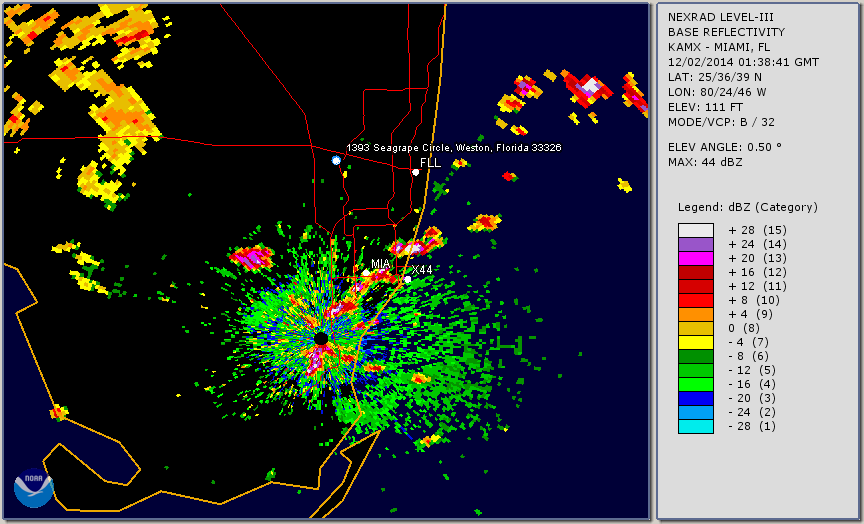Click the X44 map label

point(422,269)
